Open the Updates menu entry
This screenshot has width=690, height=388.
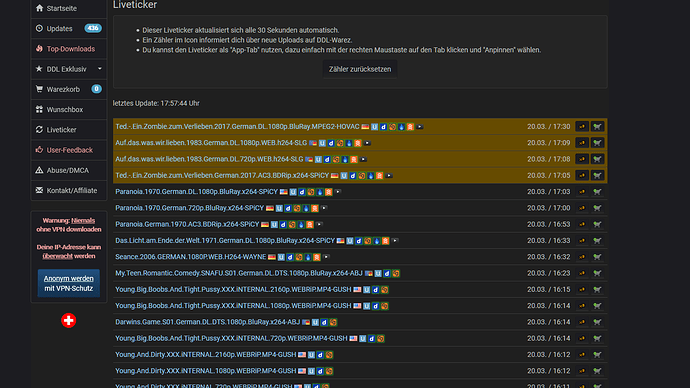69,29
